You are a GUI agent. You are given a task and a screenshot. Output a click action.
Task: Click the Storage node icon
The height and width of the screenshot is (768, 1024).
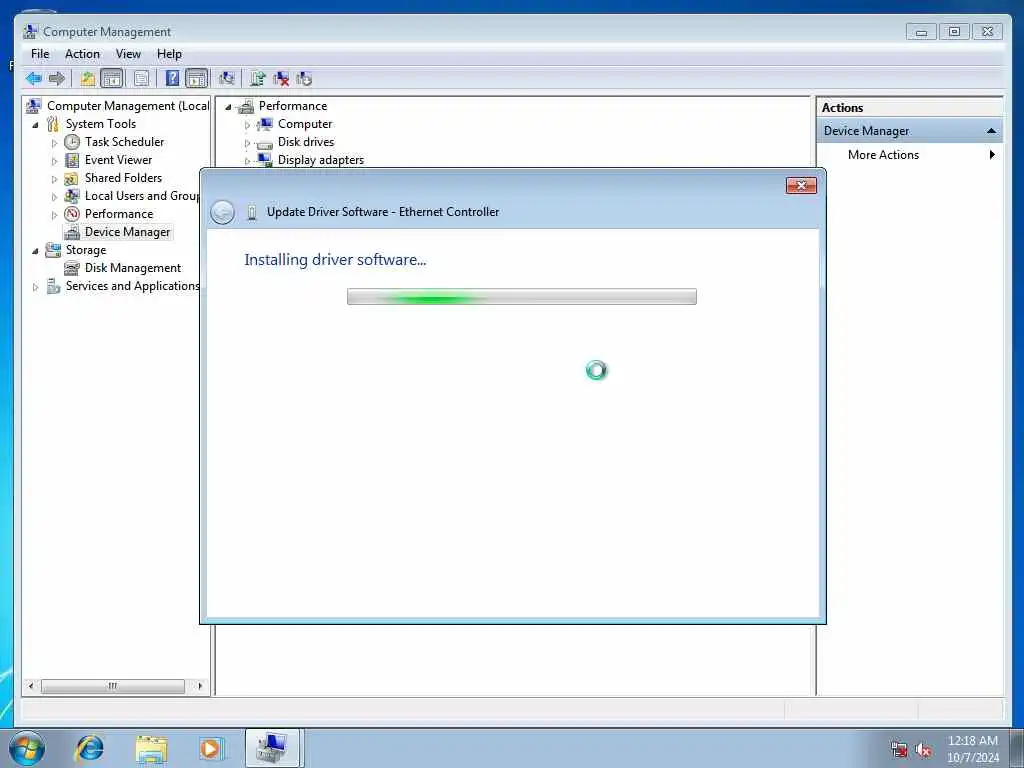pos(53,249)
